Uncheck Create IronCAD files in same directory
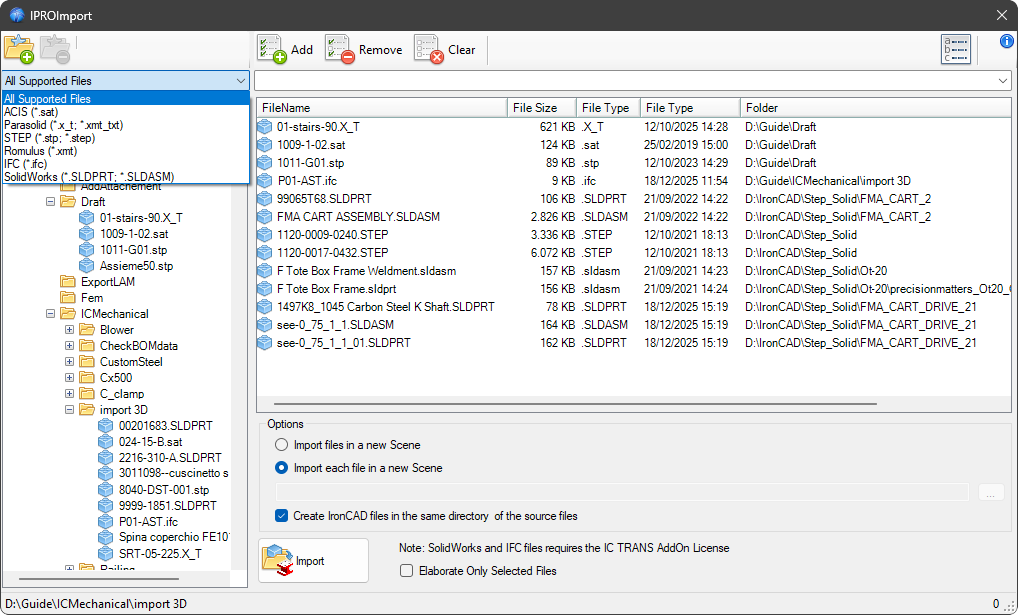1018x615 pixels. coord(283,516)
